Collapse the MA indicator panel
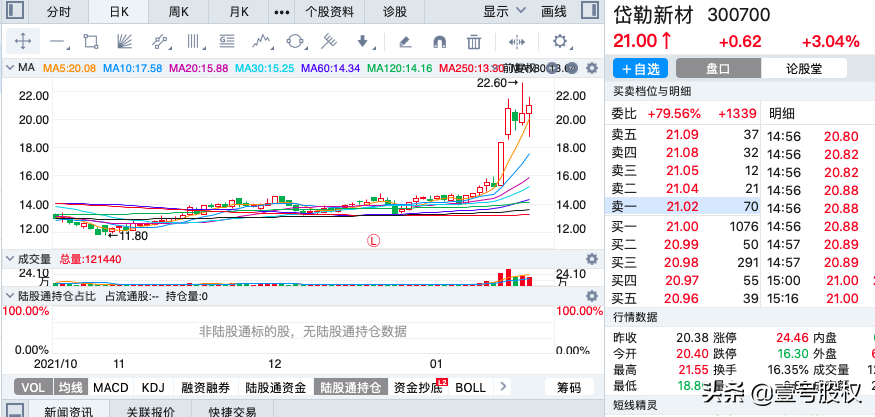 pos(9,69)
